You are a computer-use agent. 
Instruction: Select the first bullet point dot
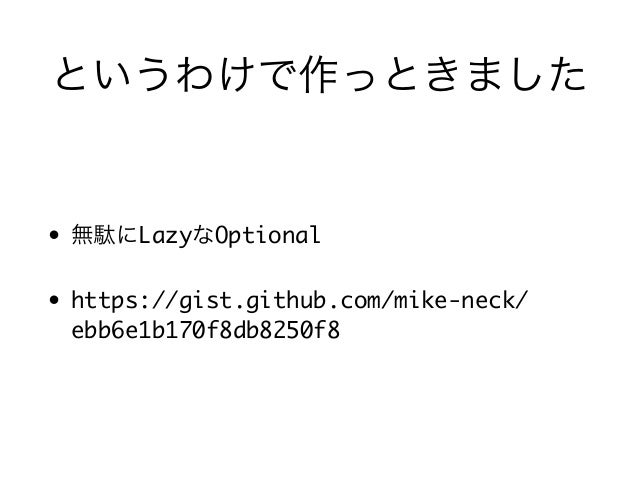(x=54, y=235)
